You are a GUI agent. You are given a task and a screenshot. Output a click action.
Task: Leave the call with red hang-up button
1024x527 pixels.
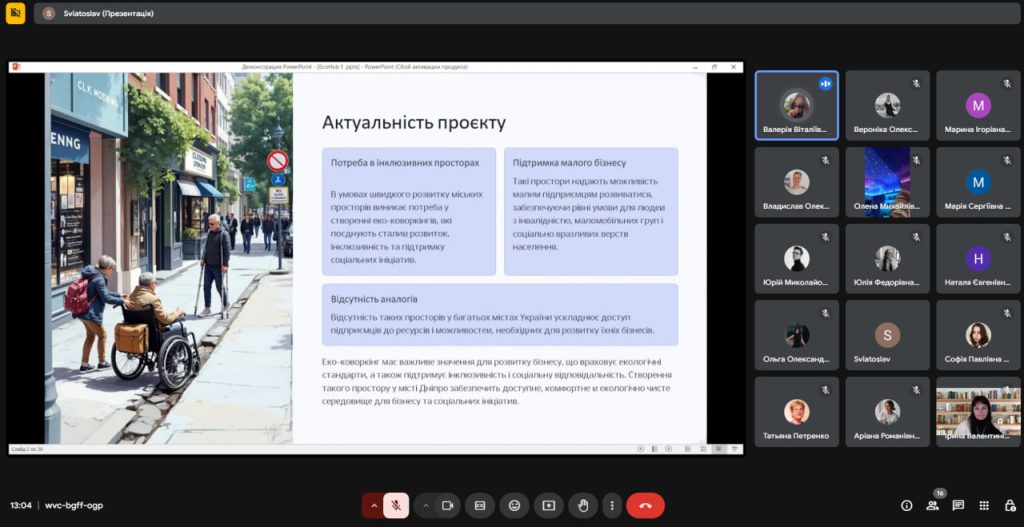[x=645, y=505]
